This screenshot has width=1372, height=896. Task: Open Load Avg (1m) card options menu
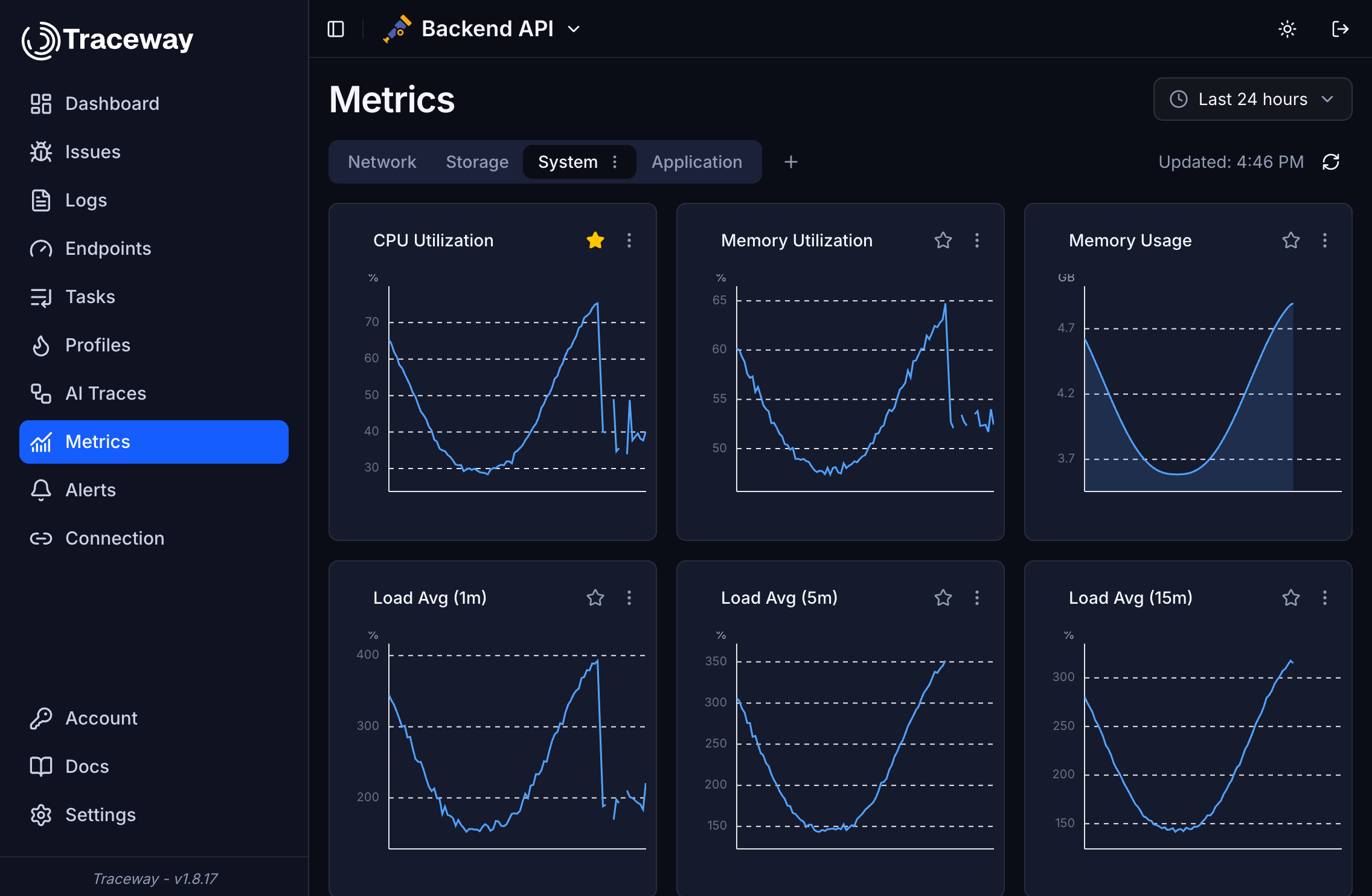pos(629,598)
